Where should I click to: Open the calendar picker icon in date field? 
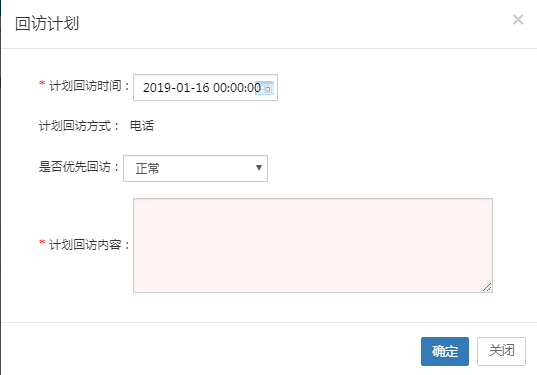pos(264,88)
